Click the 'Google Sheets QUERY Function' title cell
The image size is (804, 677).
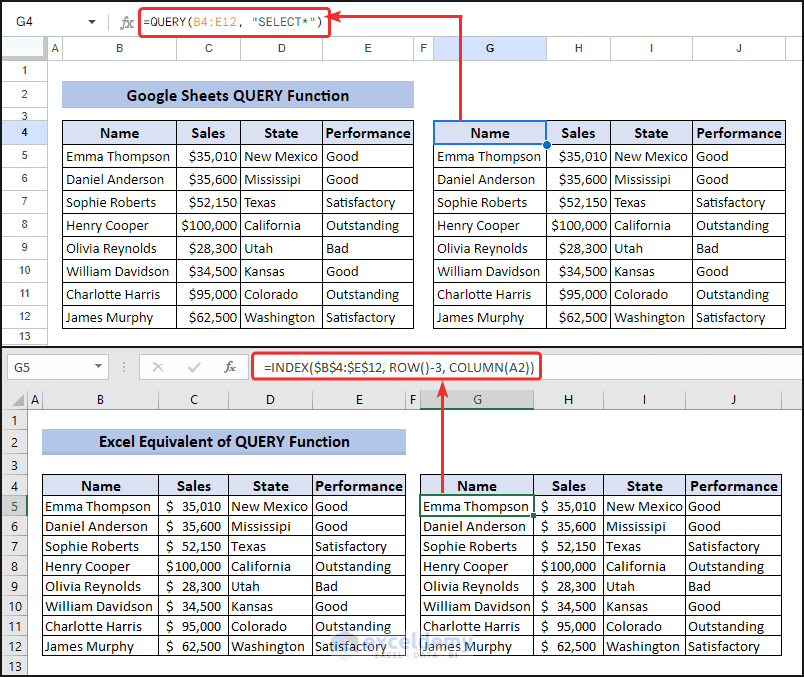click(x=238, y=95)
